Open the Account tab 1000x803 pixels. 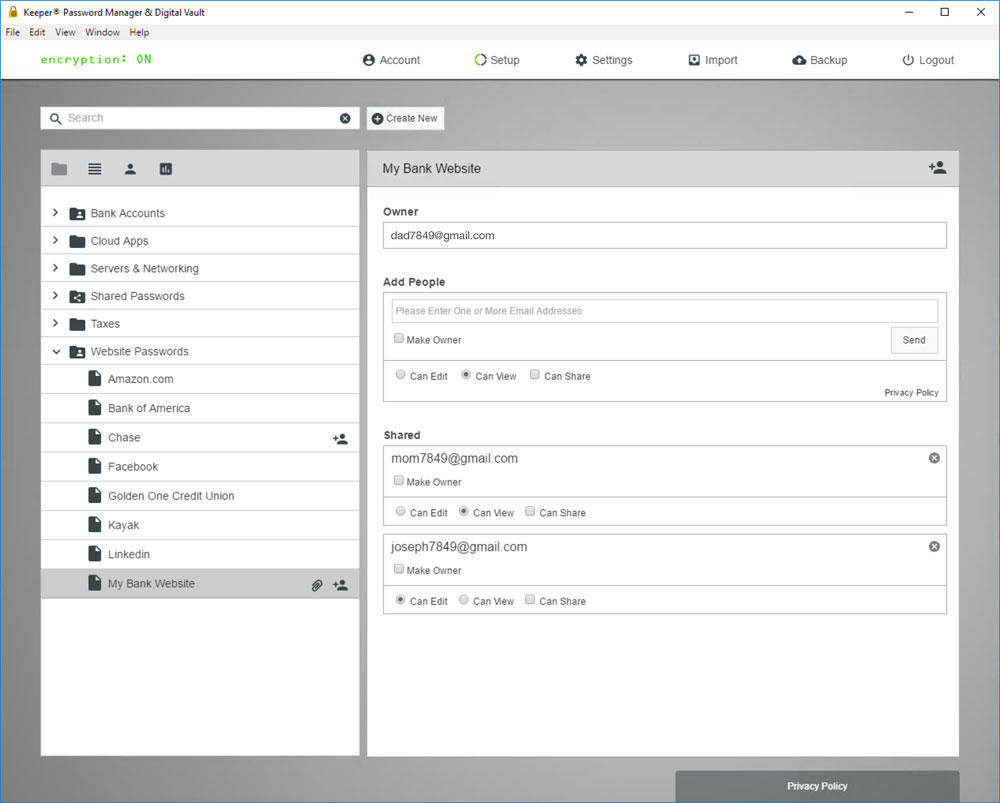click(392, 60)
